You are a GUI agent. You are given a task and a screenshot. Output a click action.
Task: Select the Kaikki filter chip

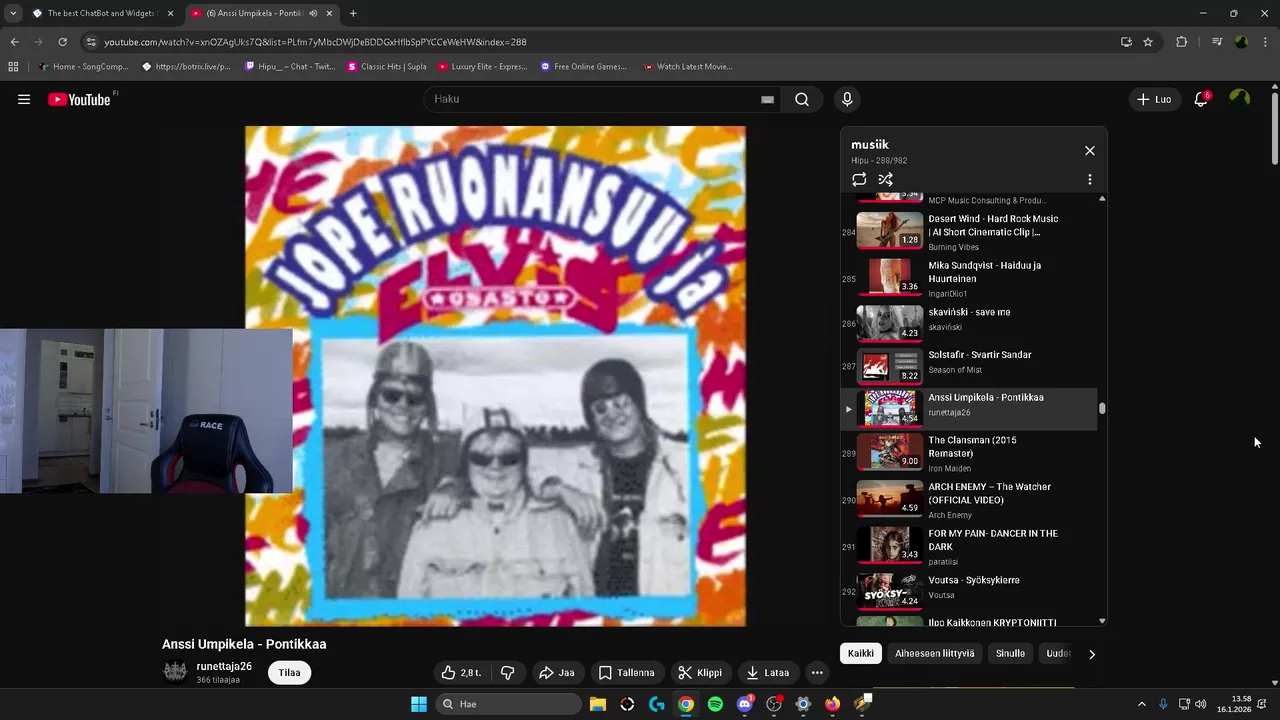click(861, 654)
